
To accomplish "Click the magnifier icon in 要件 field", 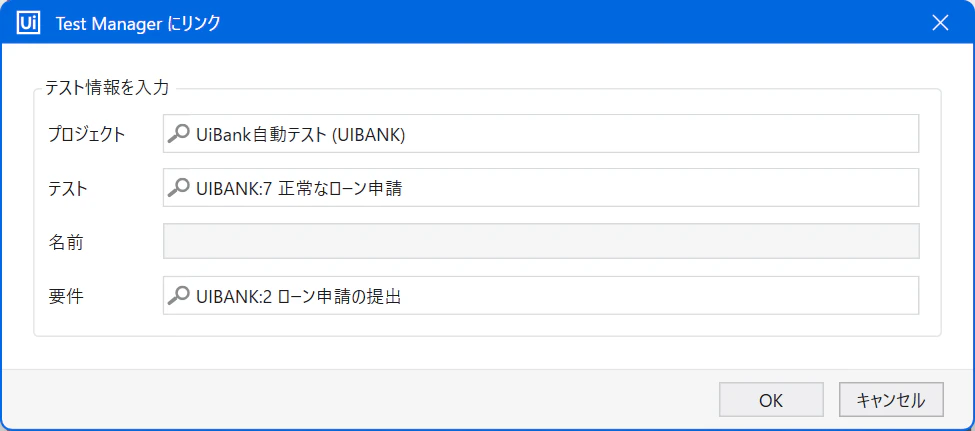I will tap(178, 295).
